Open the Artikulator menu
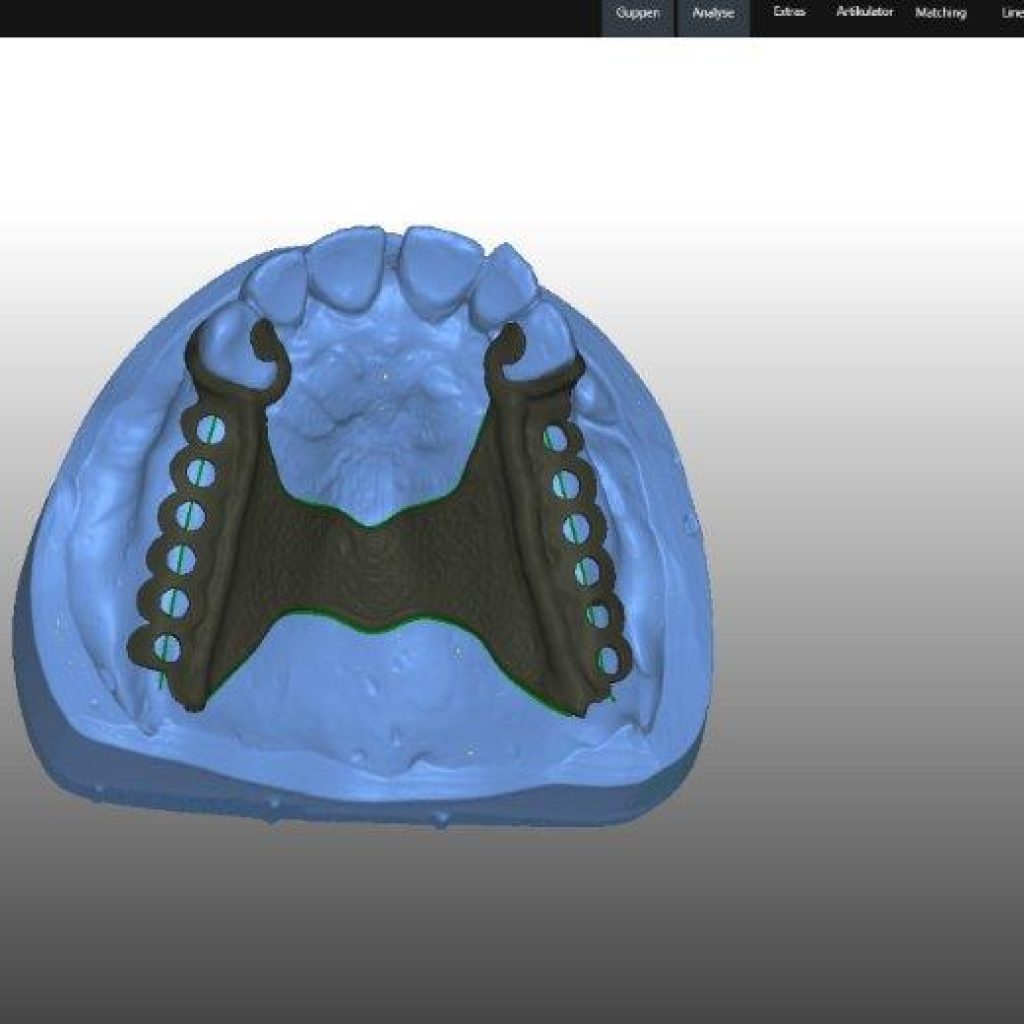Image resolution: width=1024 pixels, height=1024 pixels. (x=864, y=13)
